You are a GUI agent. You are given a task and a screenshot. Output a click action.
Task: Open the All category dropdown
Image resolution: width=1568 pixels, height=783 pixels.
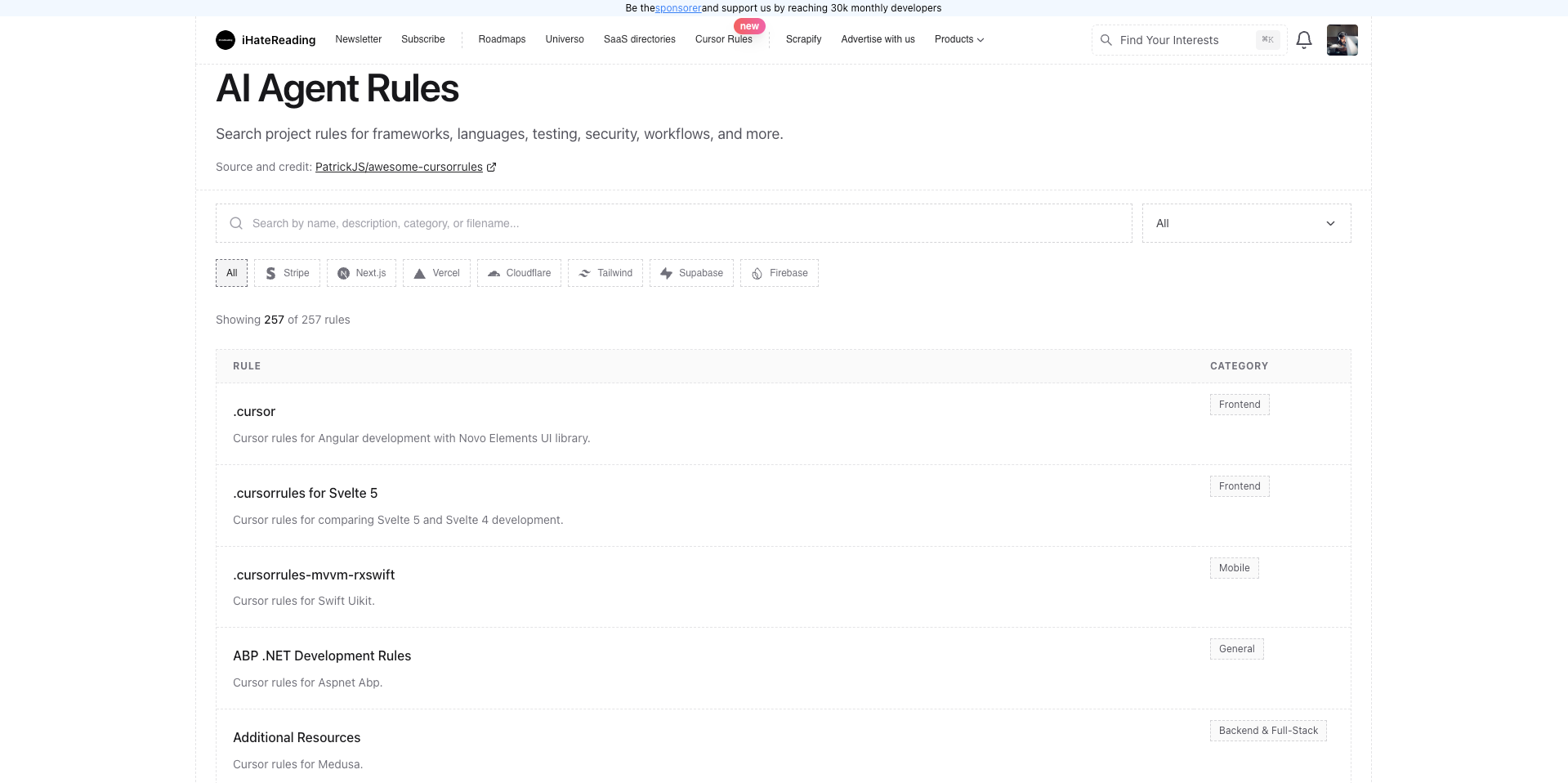click(1246, 223)
